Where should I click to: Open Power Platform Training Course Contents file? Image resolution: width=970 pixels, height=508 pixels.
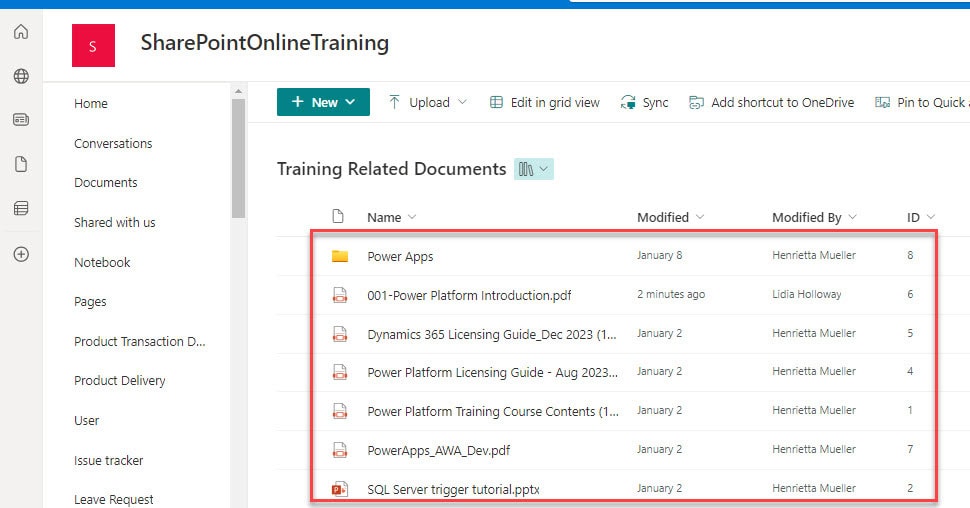[493, 411]
